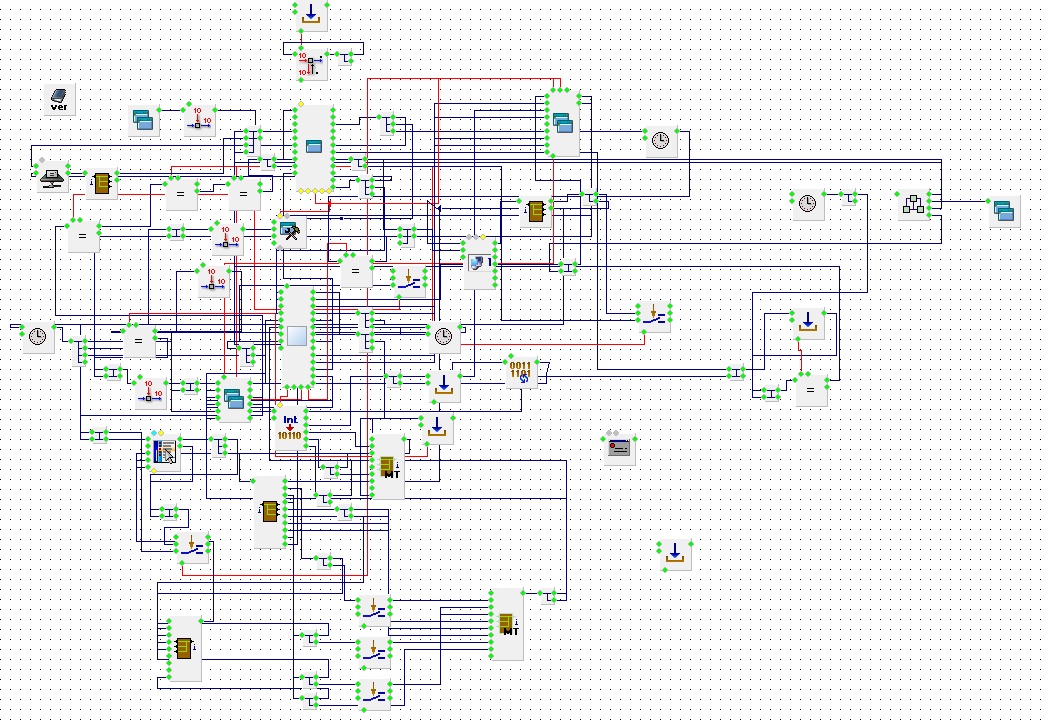Click the clock element beside the hierarchy node
Image resolution: width=1047 pixels, height=728 pixels.
807,205
